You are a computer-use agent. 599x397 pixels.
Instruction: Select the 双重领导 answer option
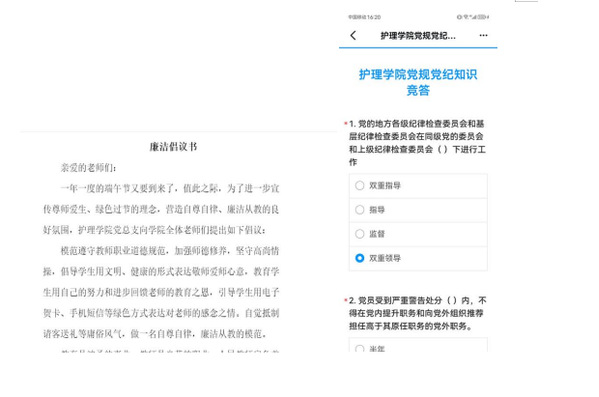tap(418, 258)
